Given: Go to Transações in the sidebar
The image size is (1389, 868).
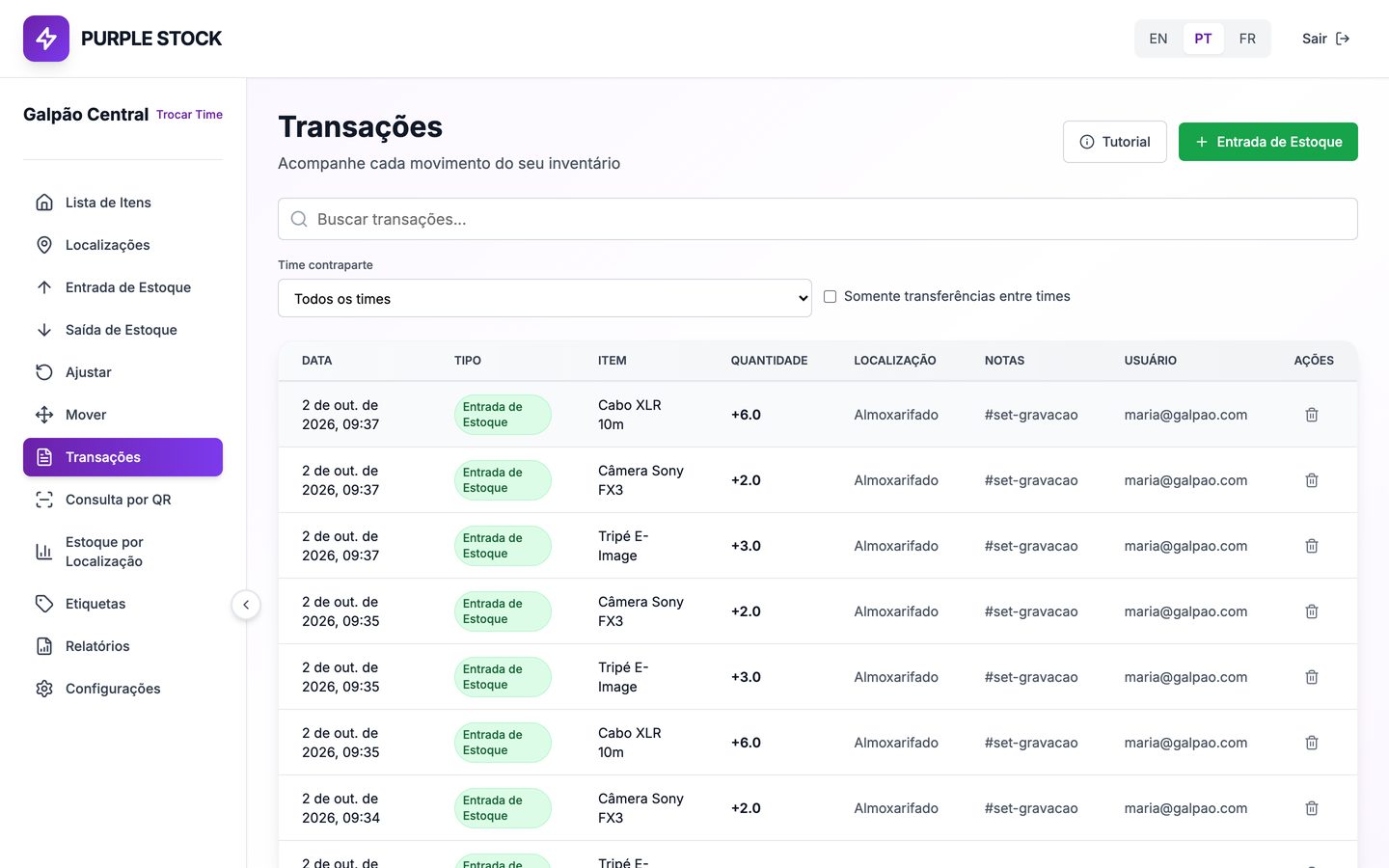Looking at the screenshot, I should (123, 457).
